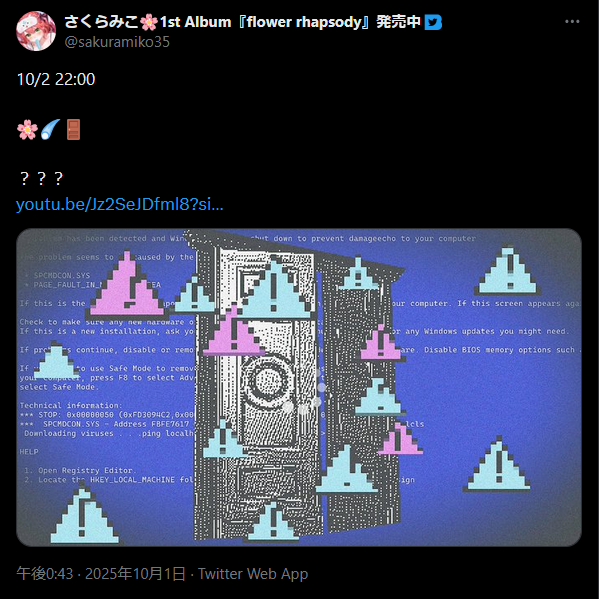
Task: Open the youtu.be/Jz2SeJDfmI8 link
Action: (x=120, y=204)
